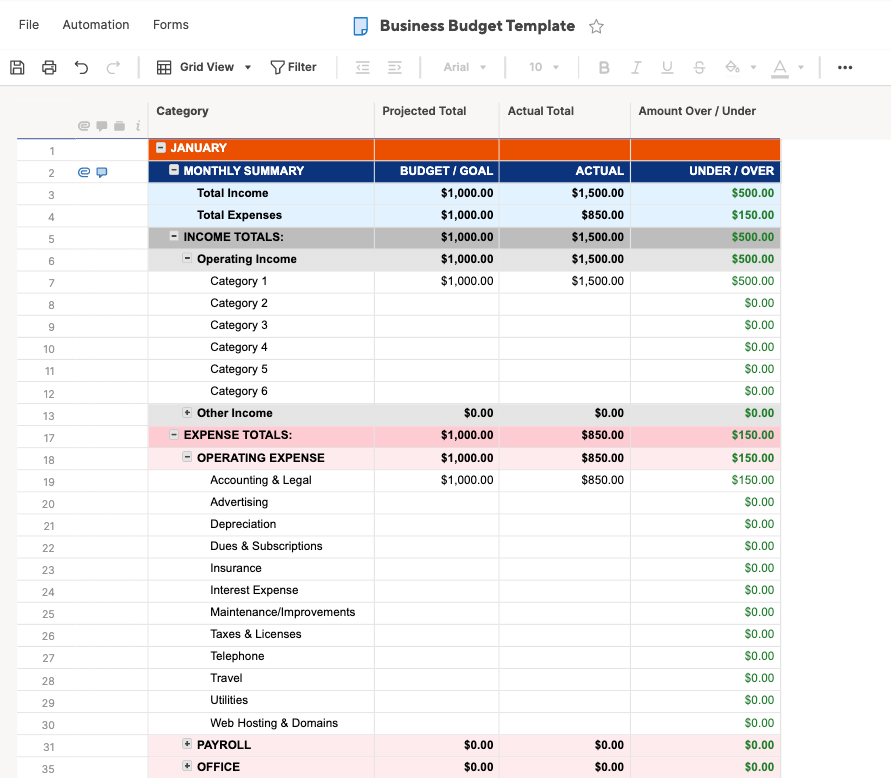891x778 pixels.
Task: Click the Save icon in the toolbar
Action: 17,67
